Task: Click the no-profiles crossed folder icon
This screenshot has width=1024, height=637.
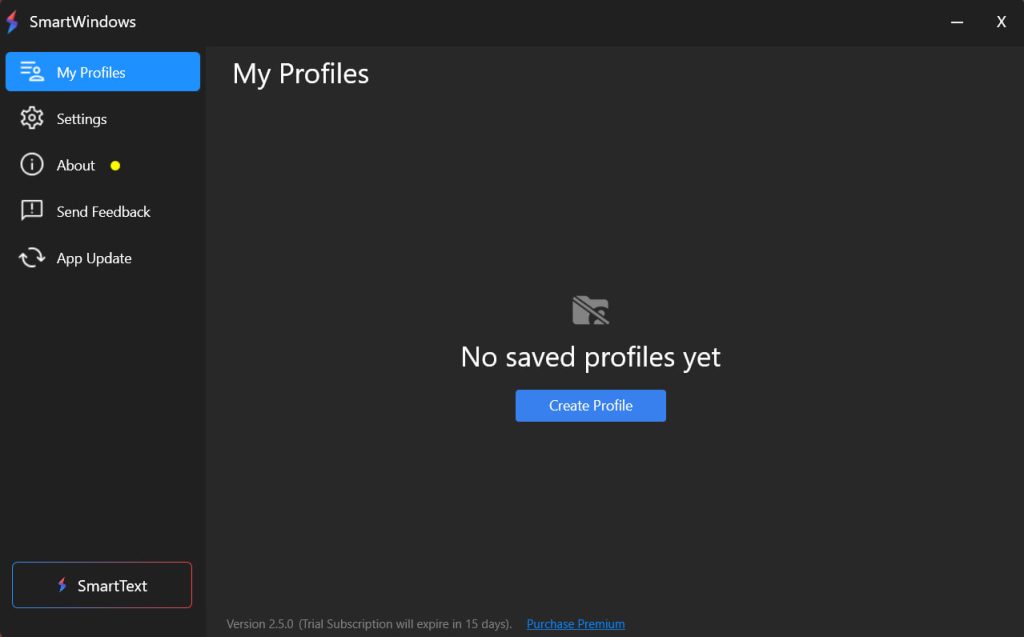Action: click(590, 310)
